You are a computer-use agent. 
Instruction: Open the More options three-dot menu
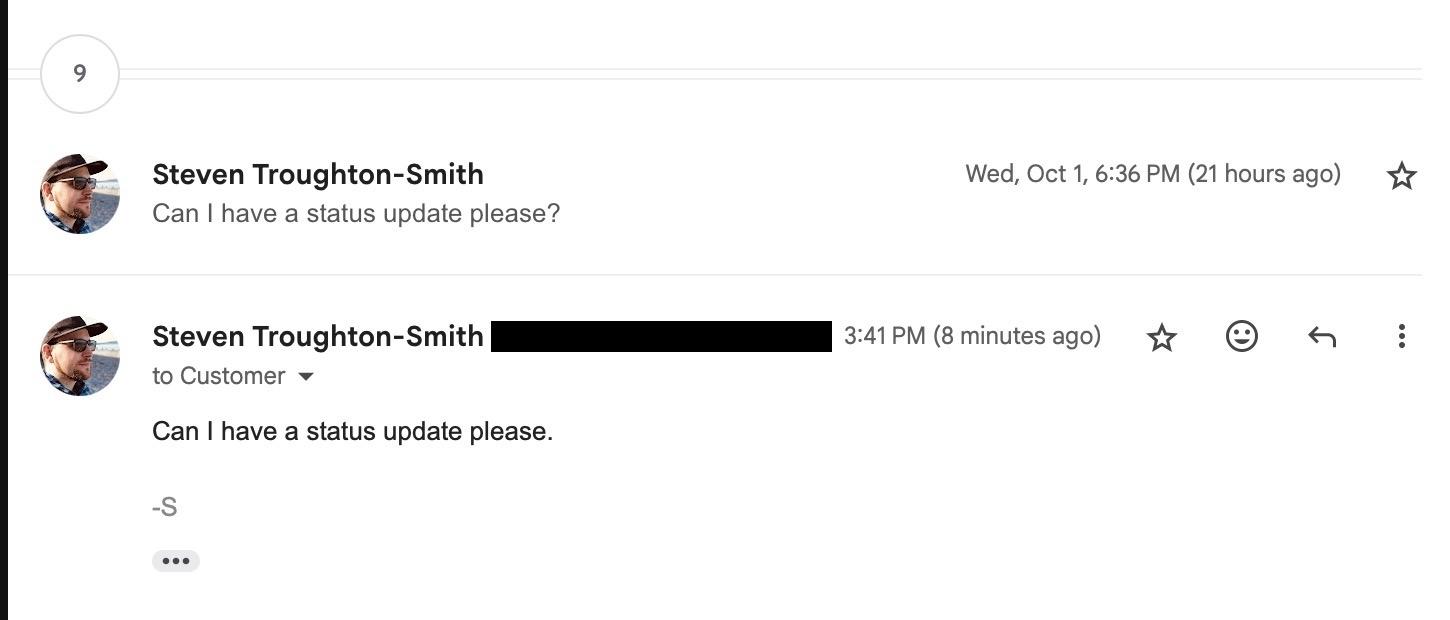pos(1401,337)
